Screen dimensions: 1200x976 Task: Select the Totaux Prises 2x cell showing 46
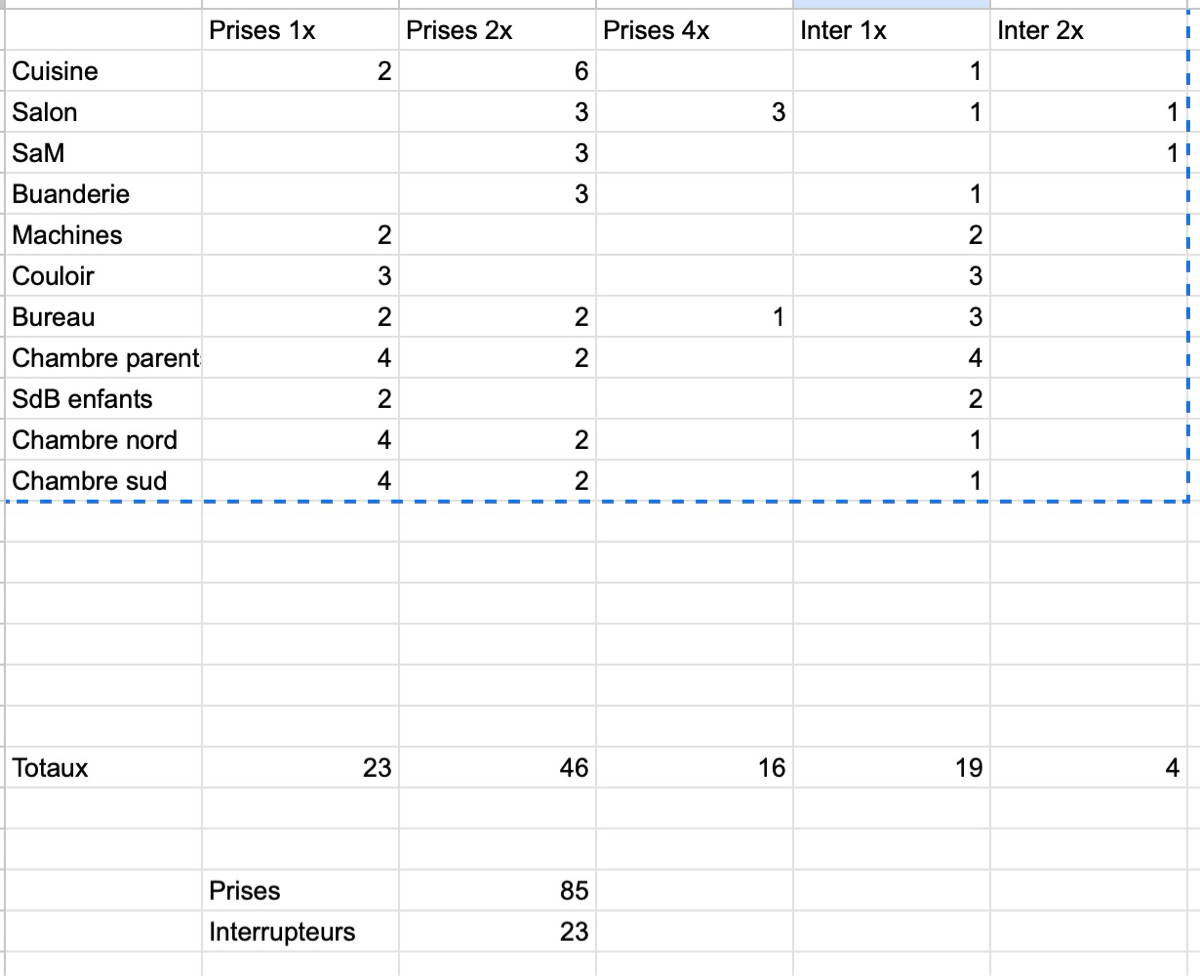click(x=496, y=768)
